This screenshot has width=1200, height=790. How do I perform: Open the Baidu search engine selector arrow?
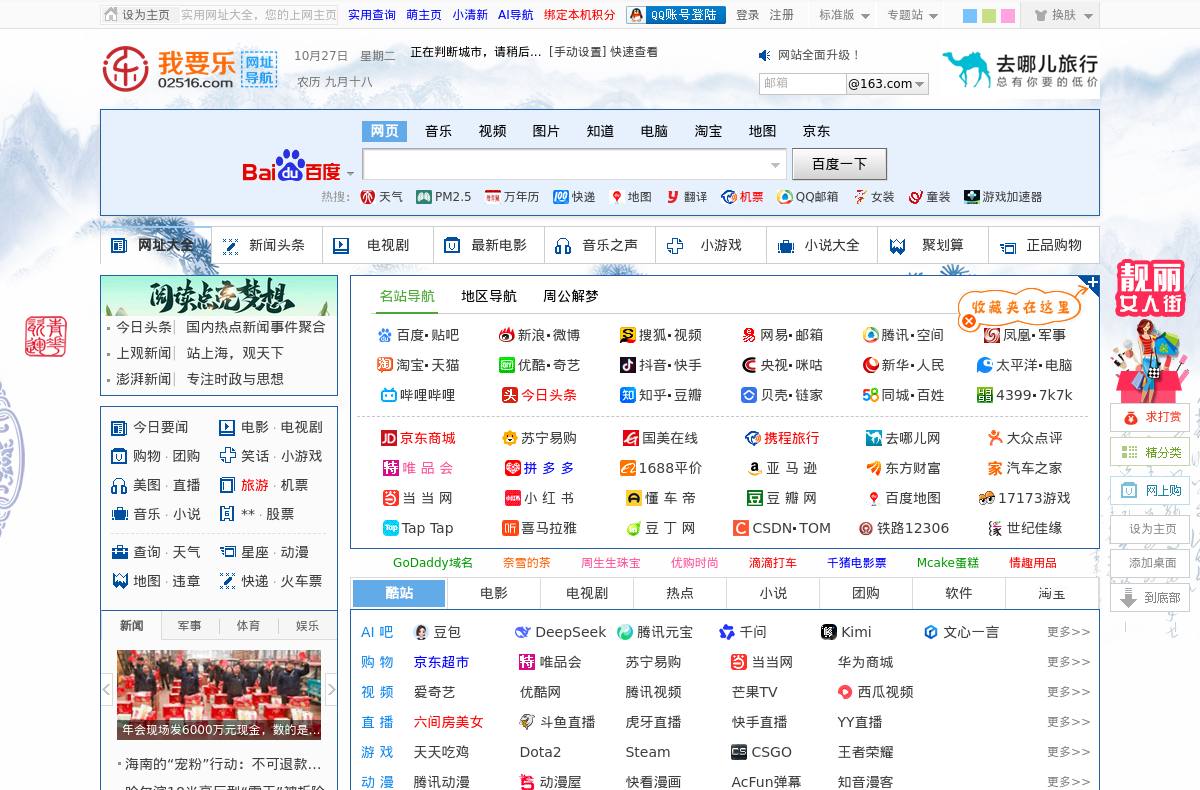click(350, 174)
